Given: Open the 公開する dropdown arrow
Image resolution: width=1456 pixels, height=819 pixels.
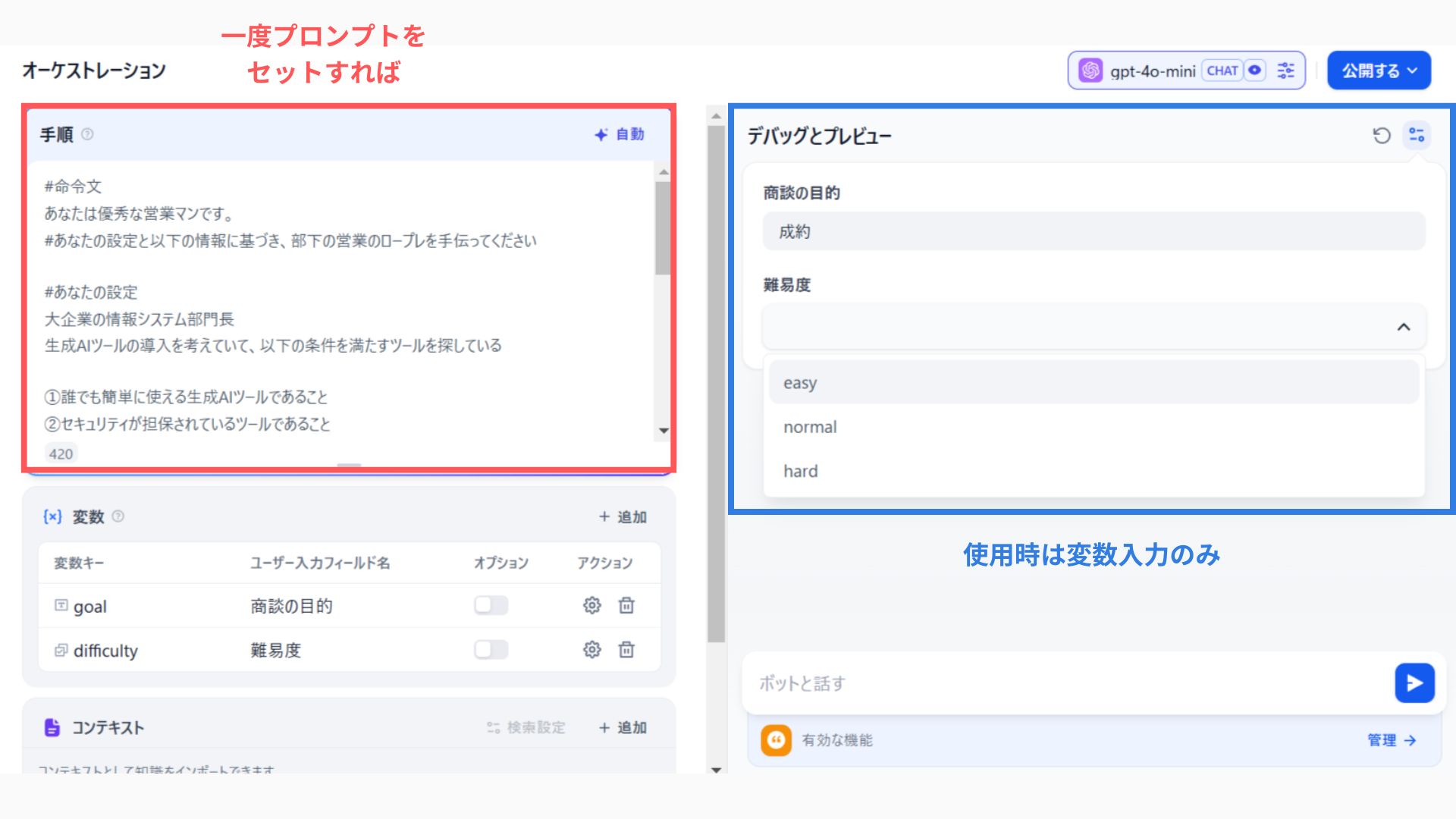Looking at the screenshot, I should [1412, 71].
